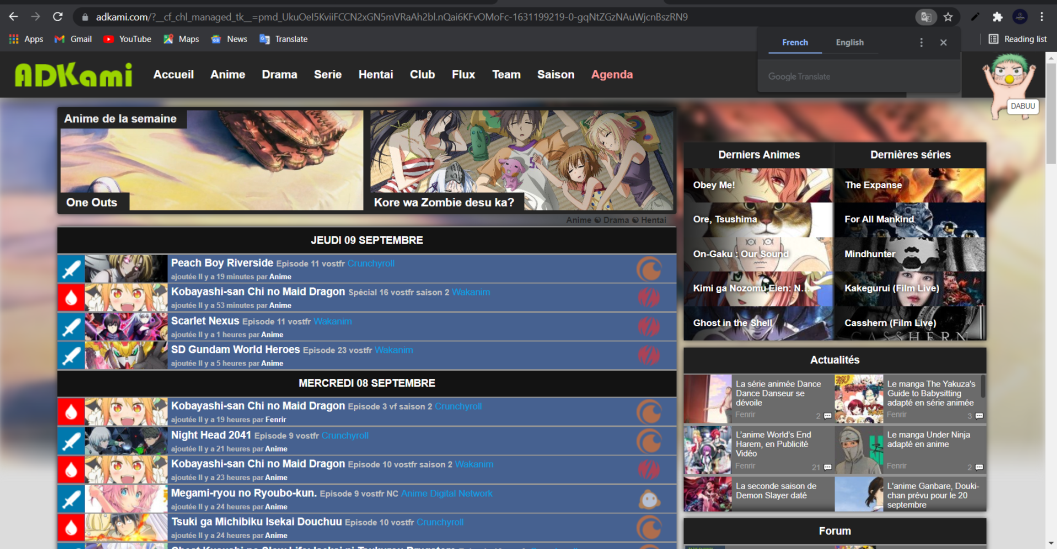This screenshot has height=549, width=1057.
Task: Open the Anime menu
Action: tap(228, 75)
